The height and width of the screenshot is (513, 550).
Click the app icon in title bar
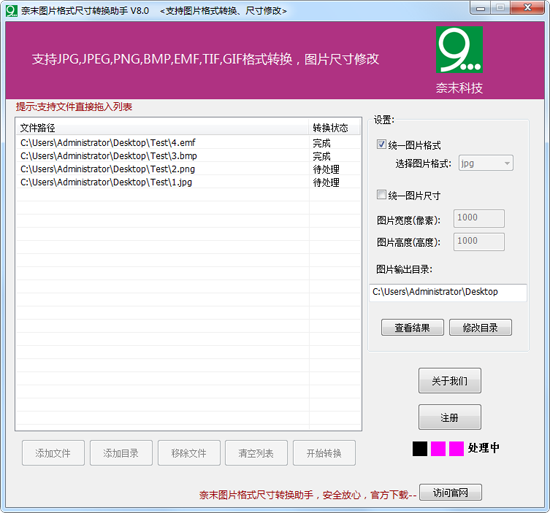[11, 11]
